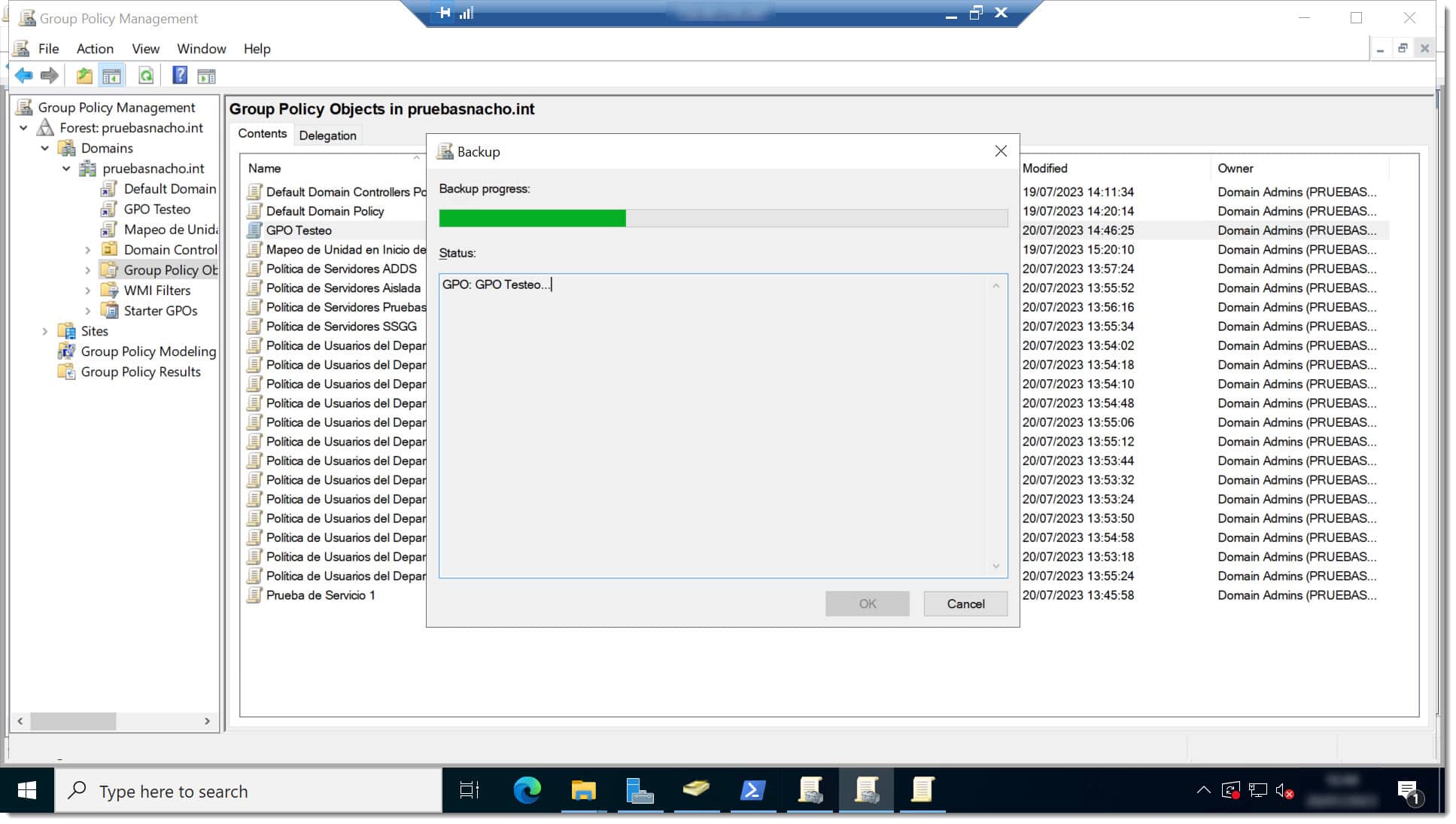Show hidden system tray icons
Image resolution: width=1456 pixels, height=824 pixels.
pos(1203,790)
